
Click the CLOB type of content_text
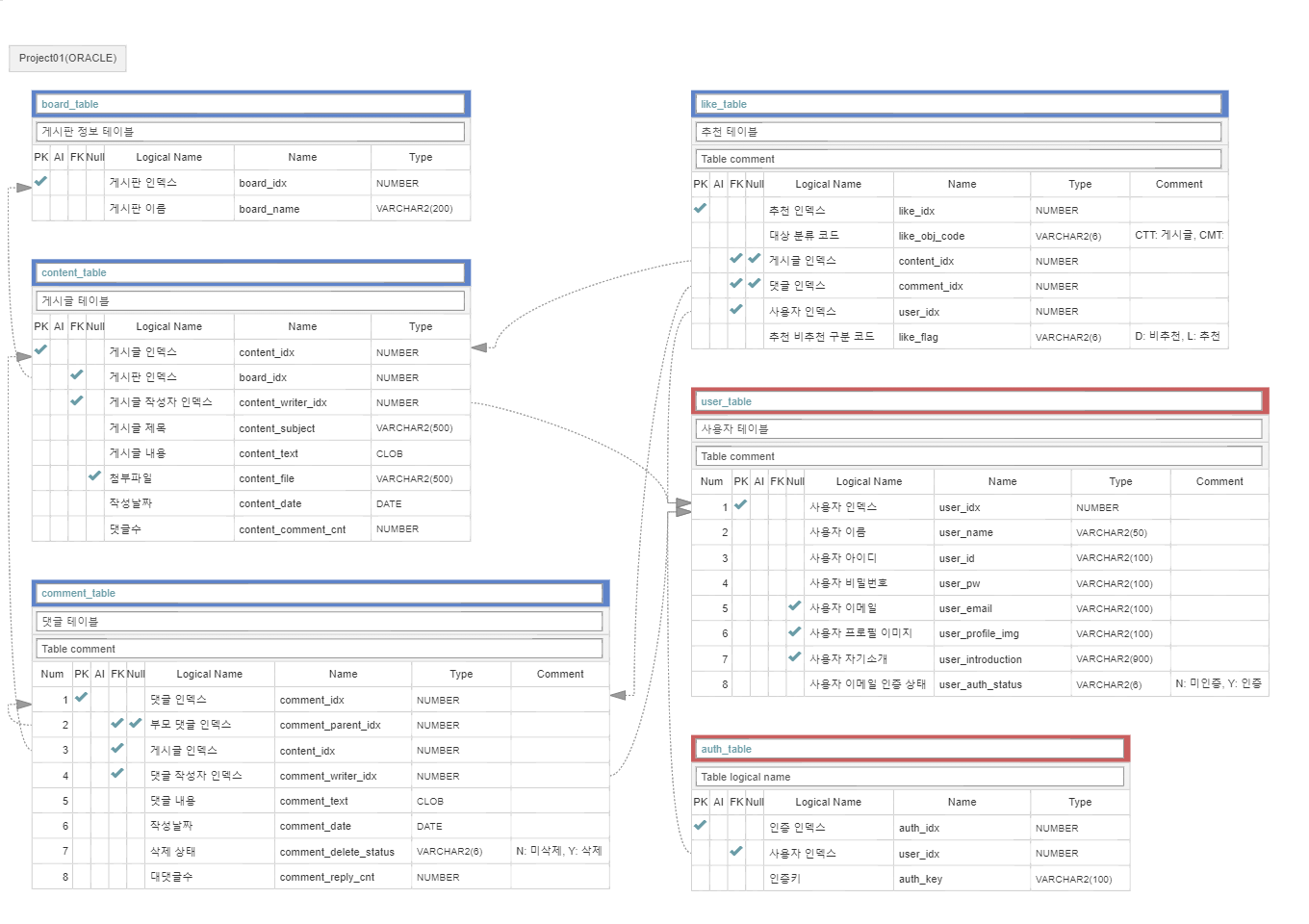[x=421, y=452]
